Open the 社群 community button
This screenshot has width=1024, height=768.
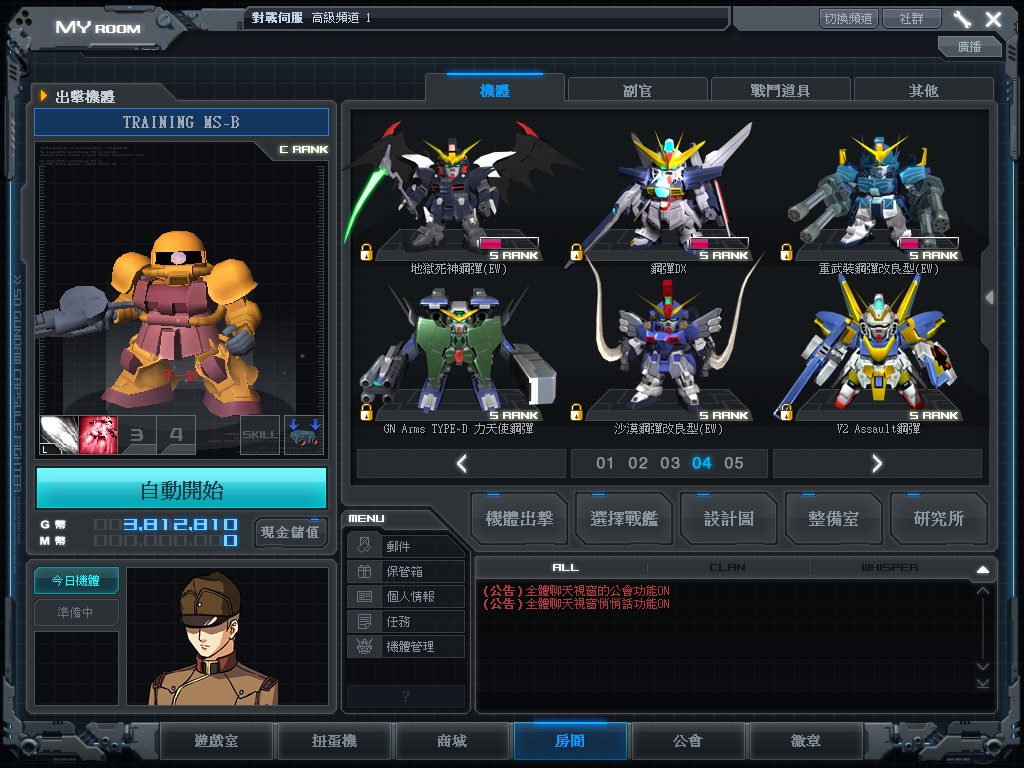pos(912,18)
